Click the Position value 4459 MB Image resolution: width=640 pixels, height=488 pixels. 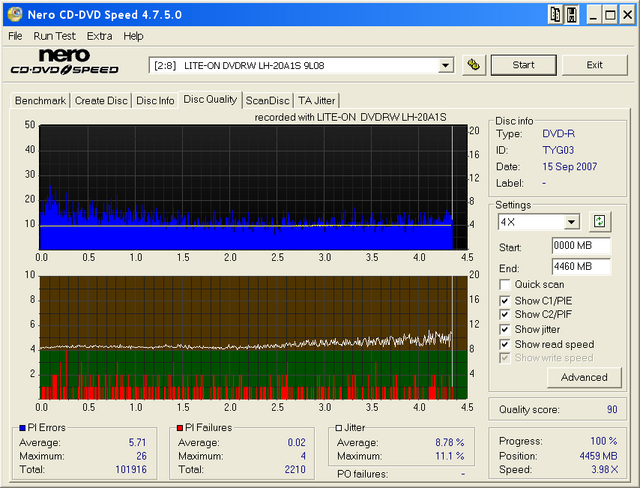click(598, 456)
